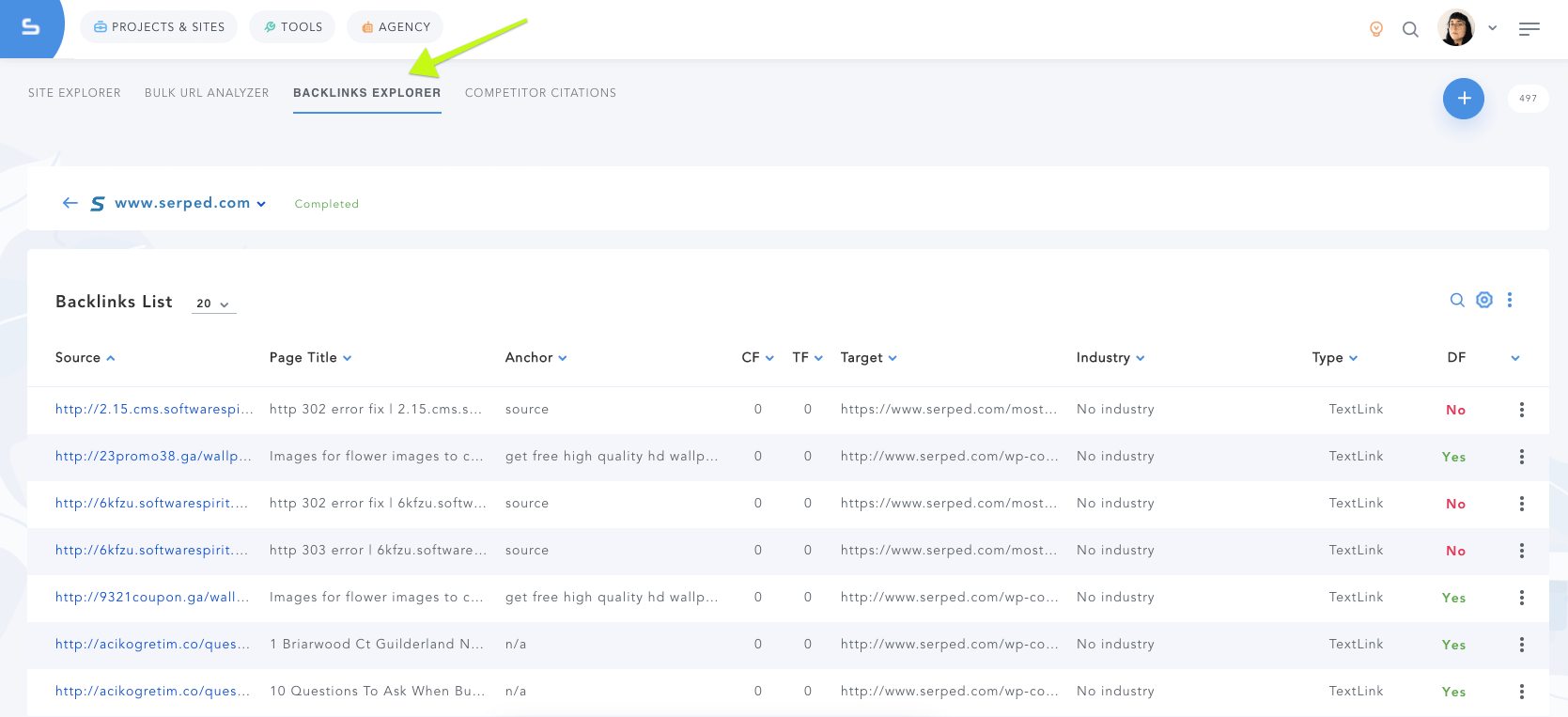1568x717 pixels.
Task: Expand the chevron after DF column
Action: pyautogui.click(x=1515, y=358)
